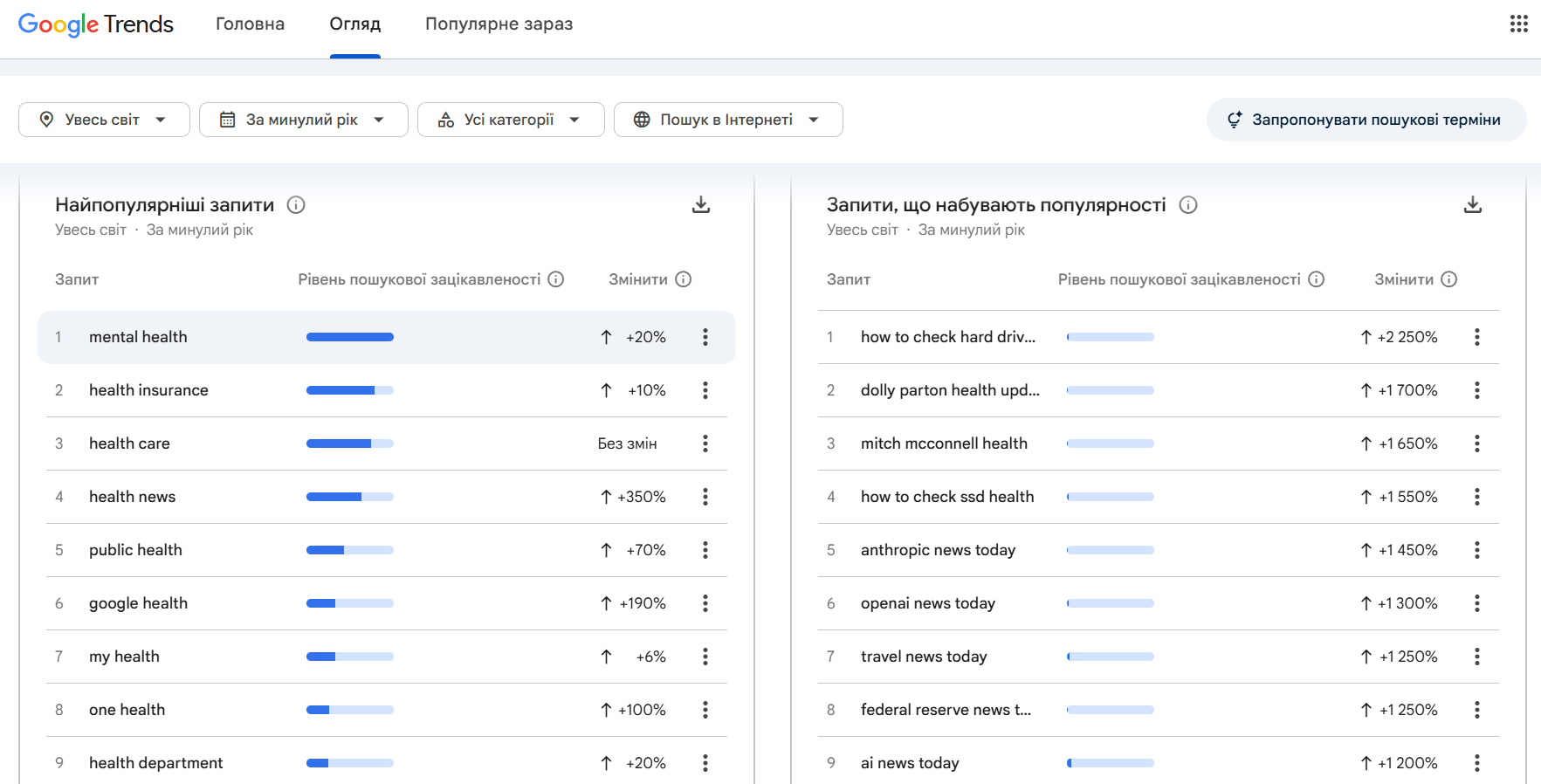Open more options for dolly parton health row
The width and height of the screenshot is (1541, 784).
1477,390
